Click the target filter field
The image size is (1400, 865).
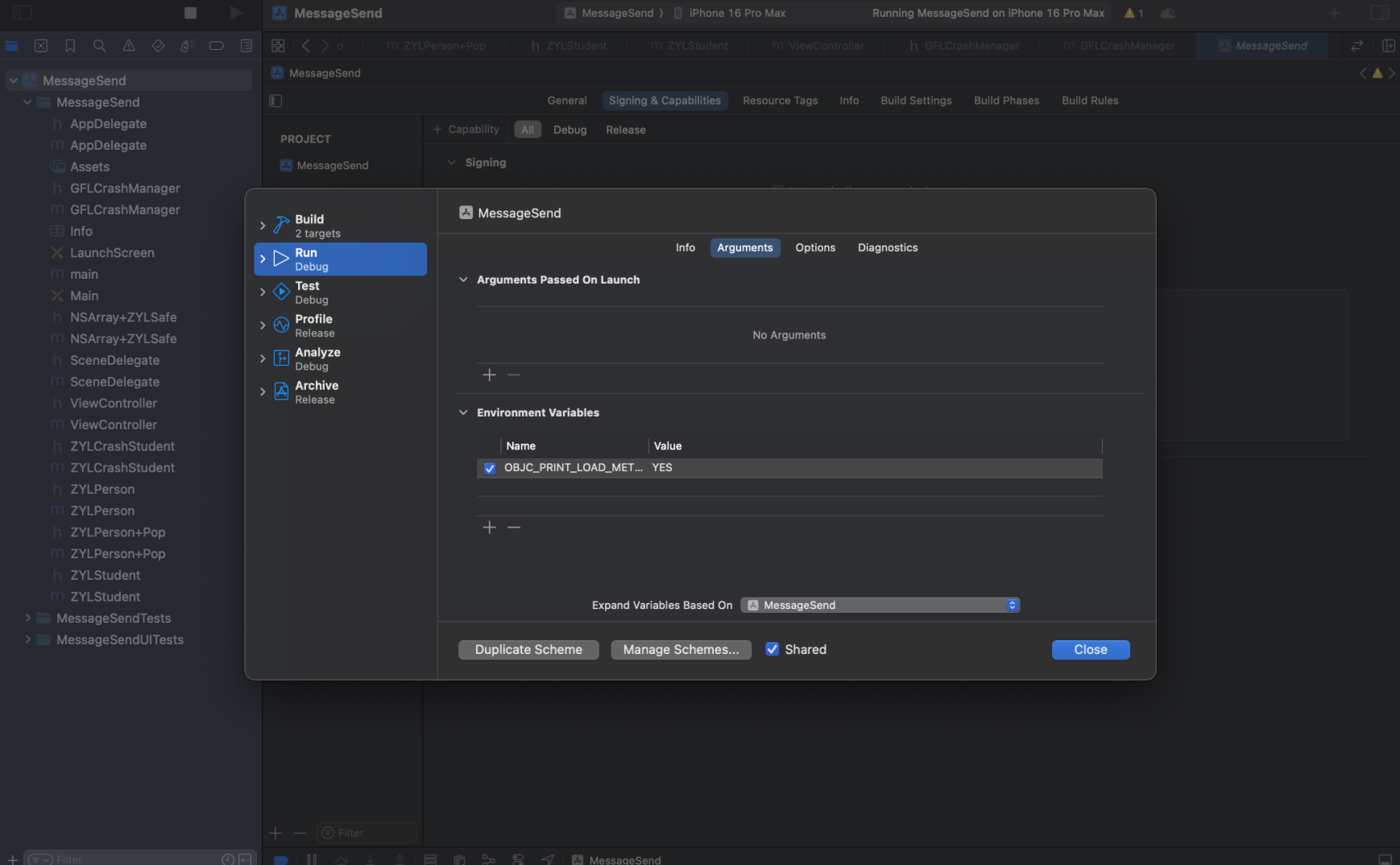pos(367,833)
